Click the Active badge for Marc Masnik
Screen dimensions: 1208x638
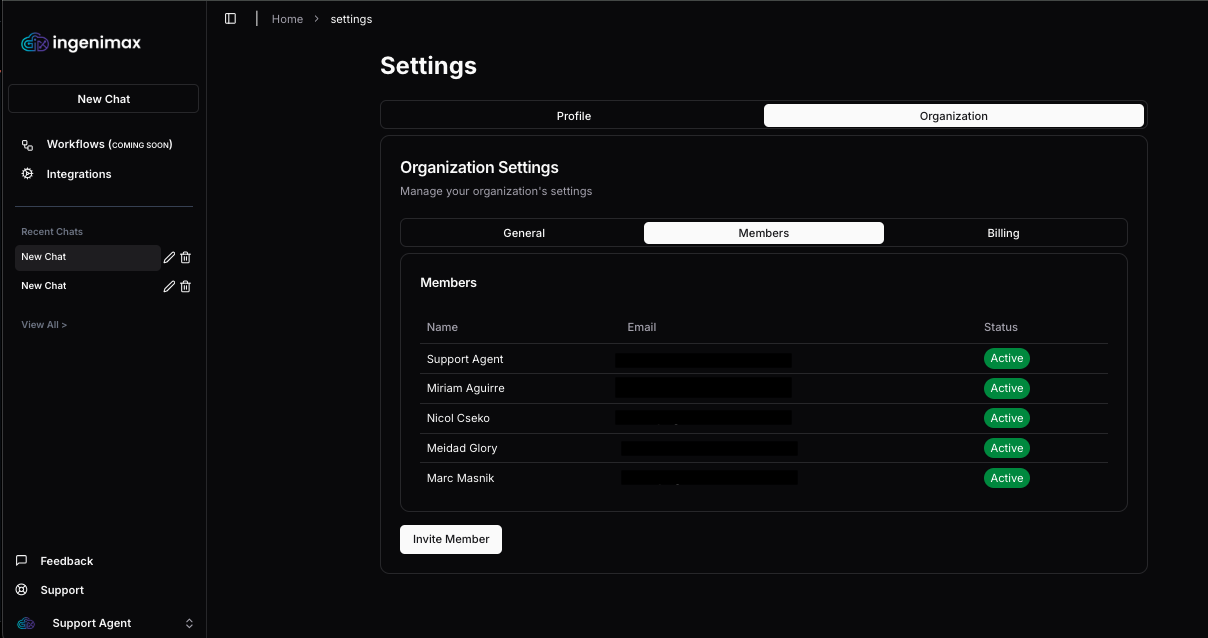click(x=1007, y=478)
